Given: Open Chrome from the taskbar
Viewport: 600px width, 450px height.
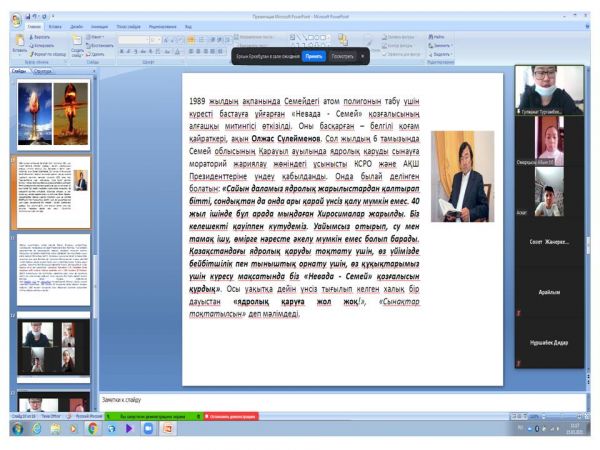Looking at the screenshot, I should click(x=92, y=428).
